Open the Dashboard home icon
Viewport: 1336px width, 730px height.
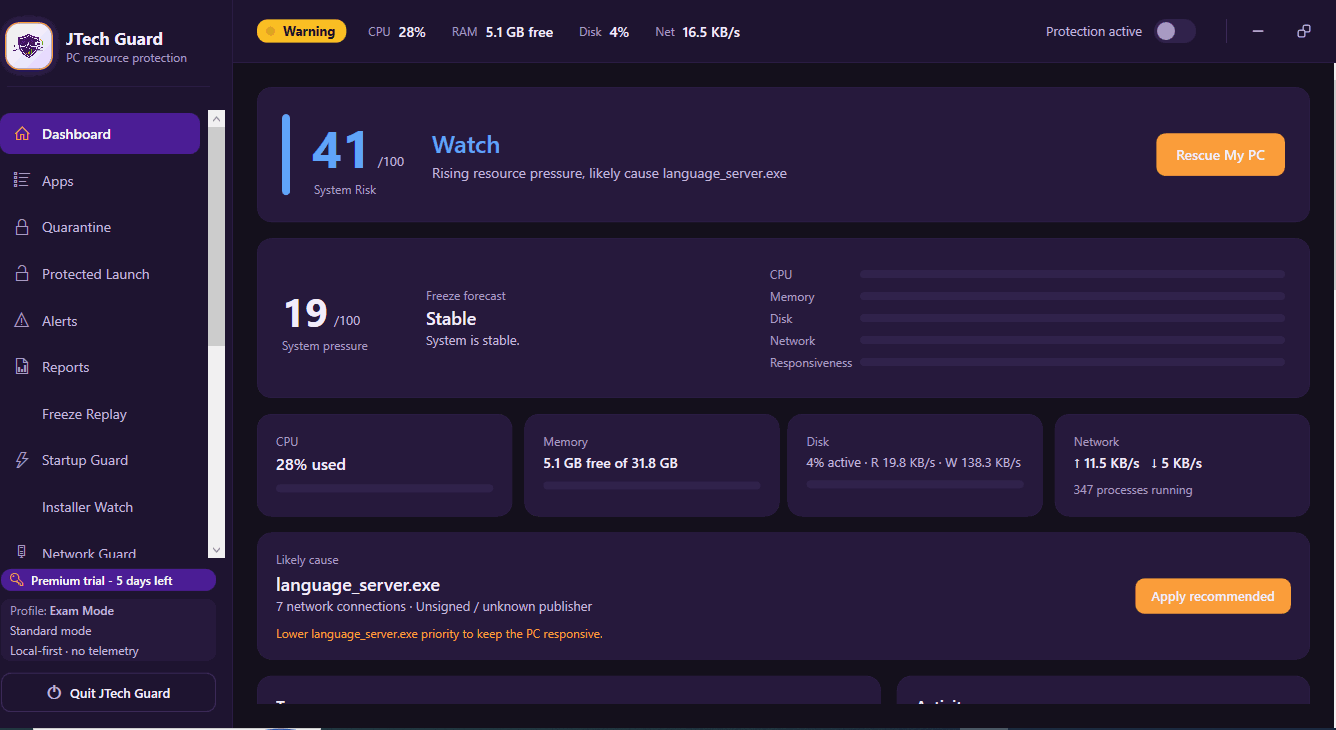point(22,134)
